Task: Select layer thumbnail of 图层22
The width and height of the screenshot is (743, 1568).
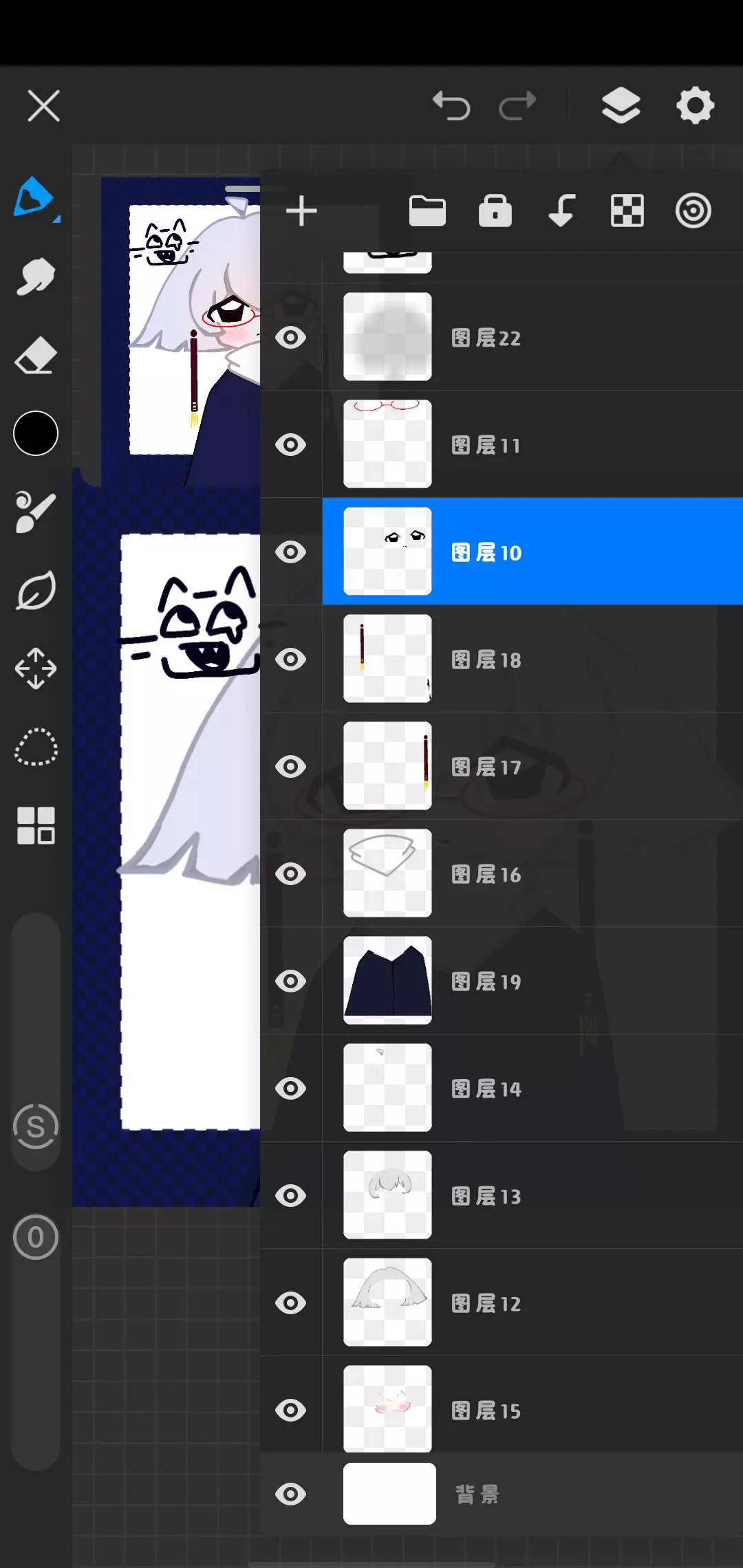Action: click(x=387, y=337)
